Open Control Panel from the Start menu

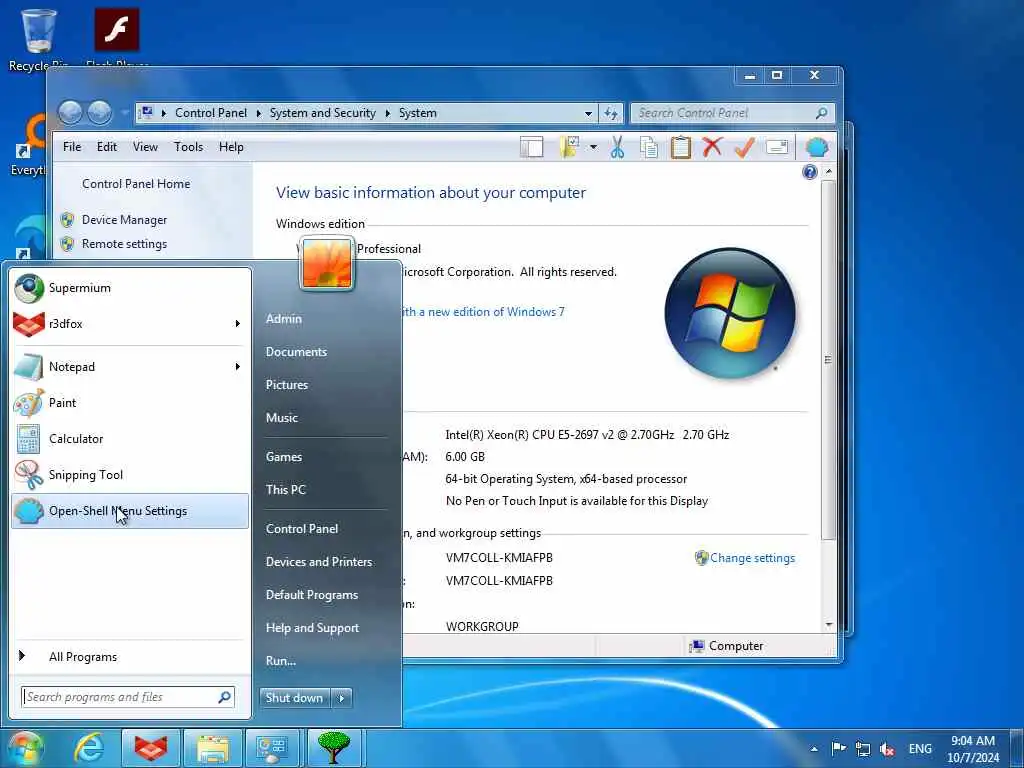(302, 529)
